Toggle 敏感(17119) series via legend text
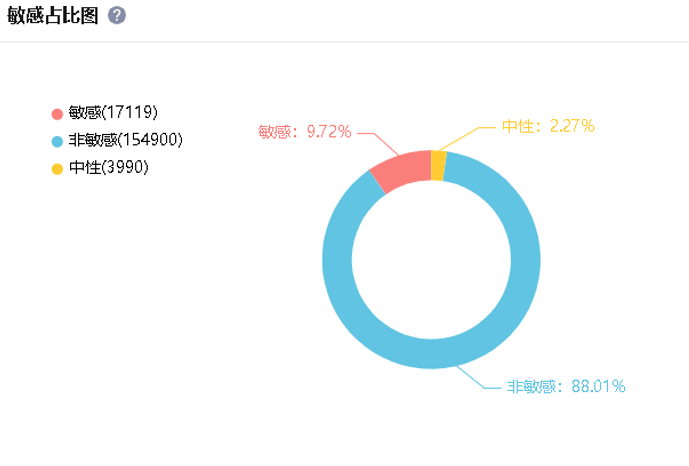The height and width of the screenshot is (466, 689). [113, 113]
